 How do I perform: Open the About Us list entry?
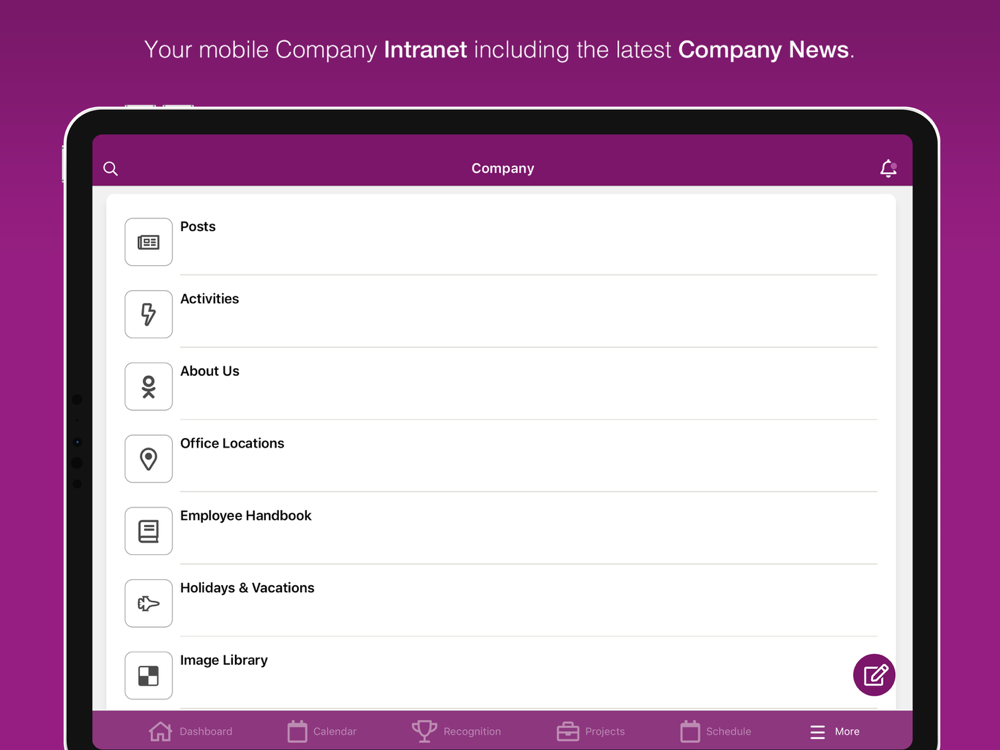click(501, 386)
